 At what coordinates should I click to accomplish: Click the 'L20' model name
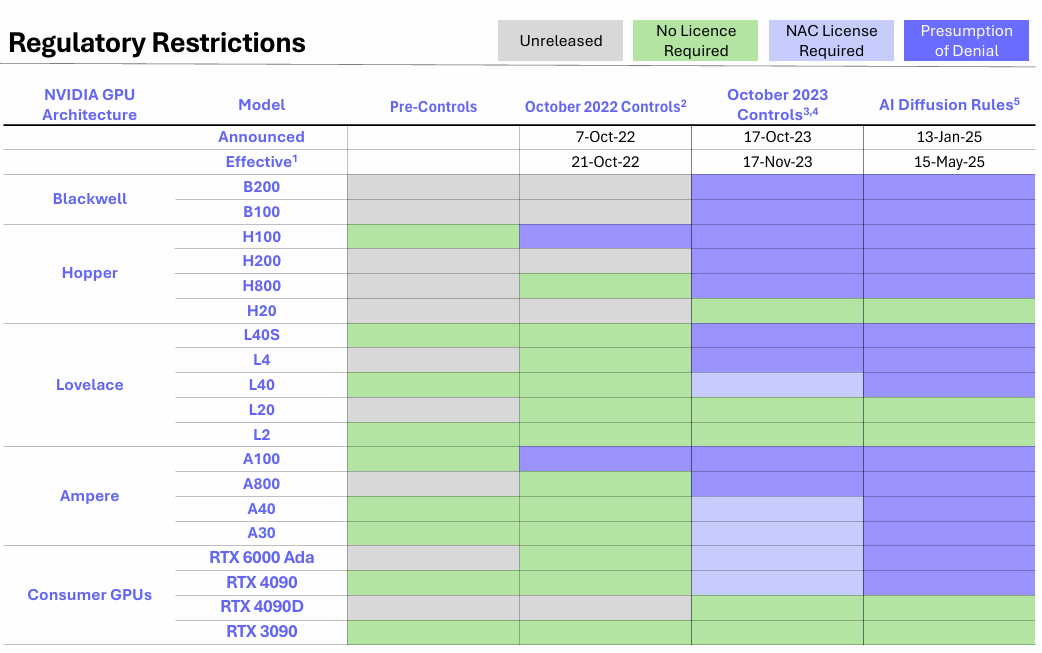pyautogui.click(x=262, y=410)
